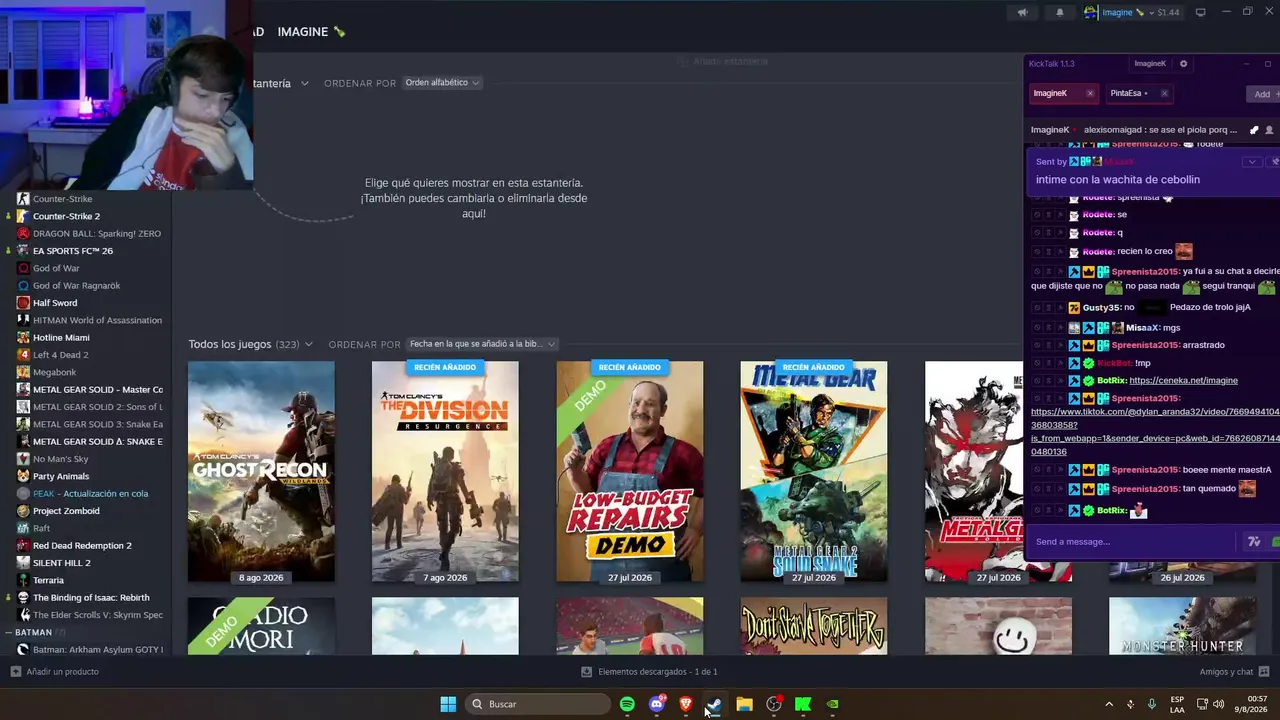1280x720 pixels.
Task: Collapse the pinned message chevron in KickTalk
Action: tap(1252, 162)
